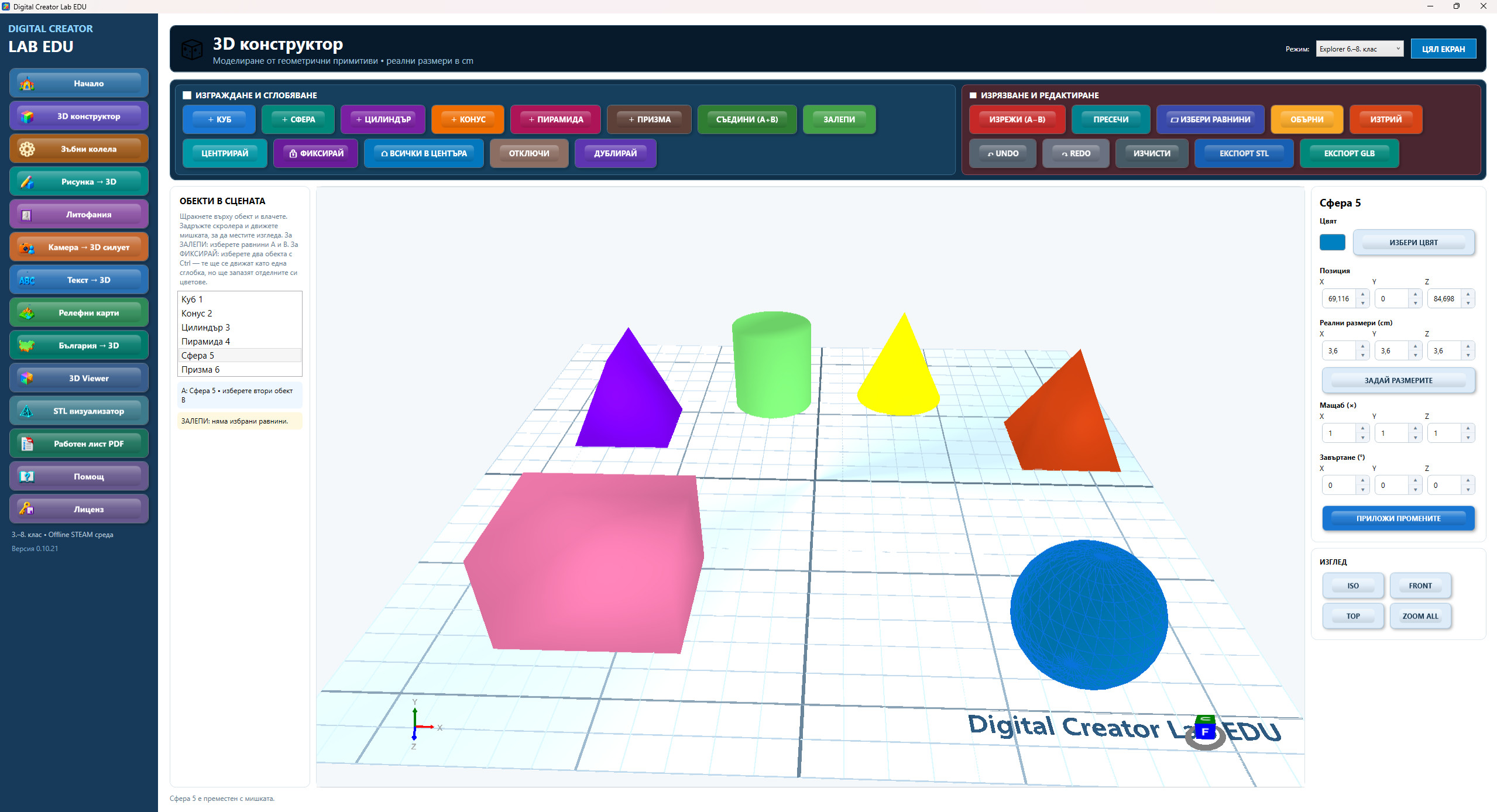The image size is (1497, 812).
Task: Decrease Позиция Z value with the down arrow
Action: point(1468,303)
